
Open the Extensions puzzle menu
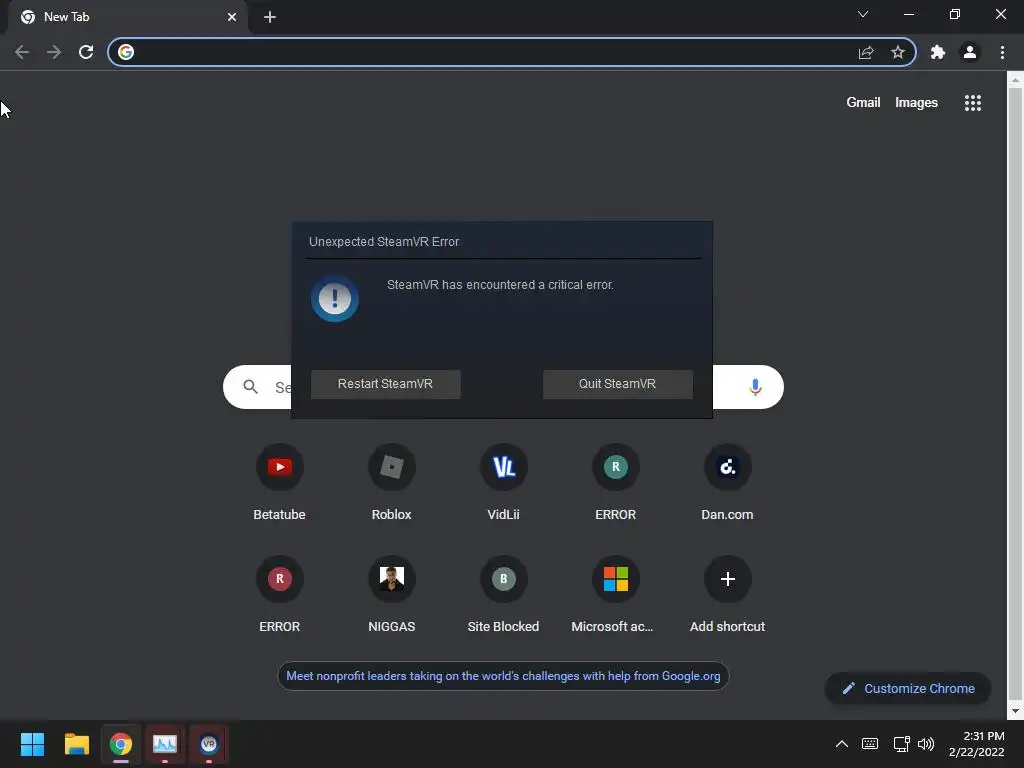pos(938,52)
